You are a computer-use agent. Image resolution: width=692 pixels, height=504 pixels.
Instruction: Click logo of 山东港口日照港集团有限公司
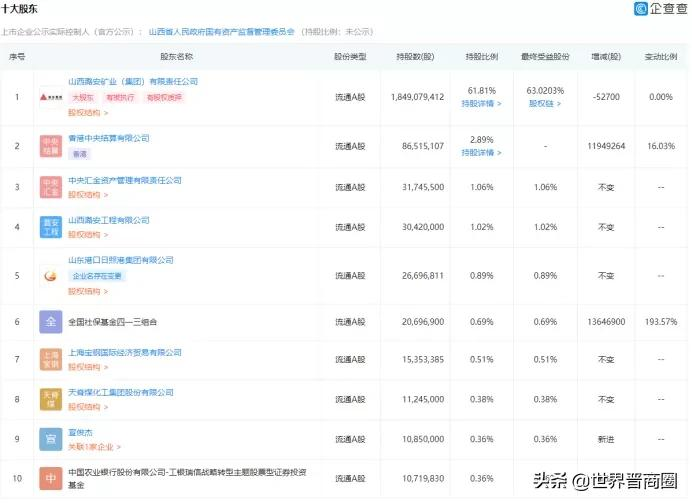click(x=51, y=276)
